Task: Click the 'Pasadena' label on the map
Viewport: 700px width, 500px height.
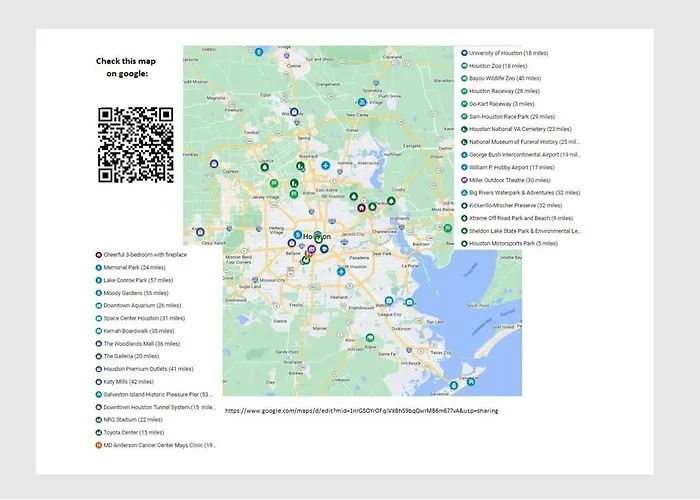Action: click(x=359, y=258)
